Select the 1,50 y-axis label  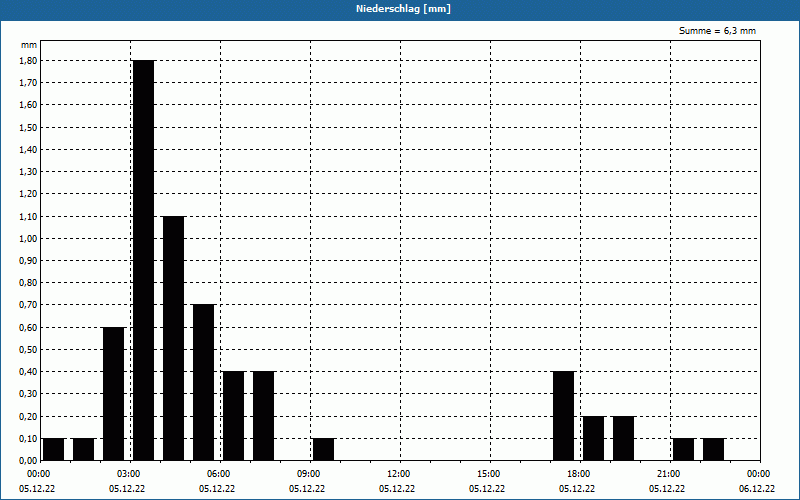pos(28,127)
